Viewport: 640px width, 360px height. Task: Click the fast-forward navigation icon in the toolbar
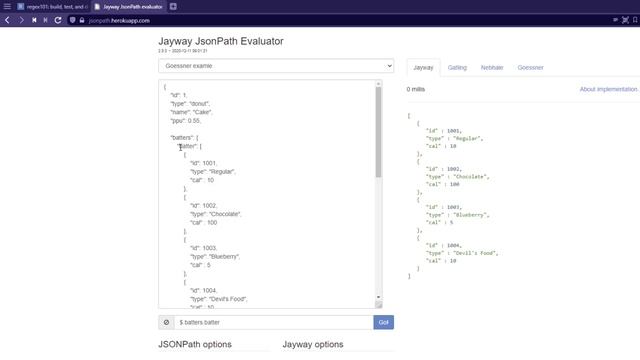click(x=45, y=20)
